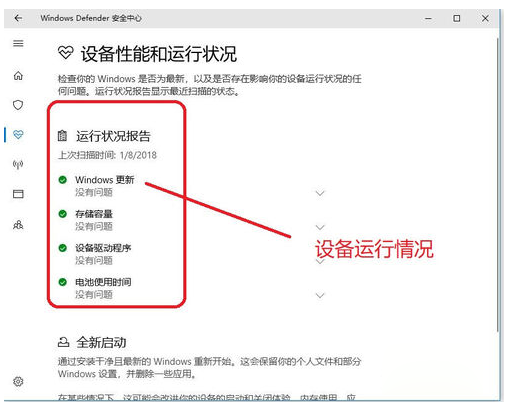
Task: Select the Windows 更新 status row
Action: click(x=192, y=186)
